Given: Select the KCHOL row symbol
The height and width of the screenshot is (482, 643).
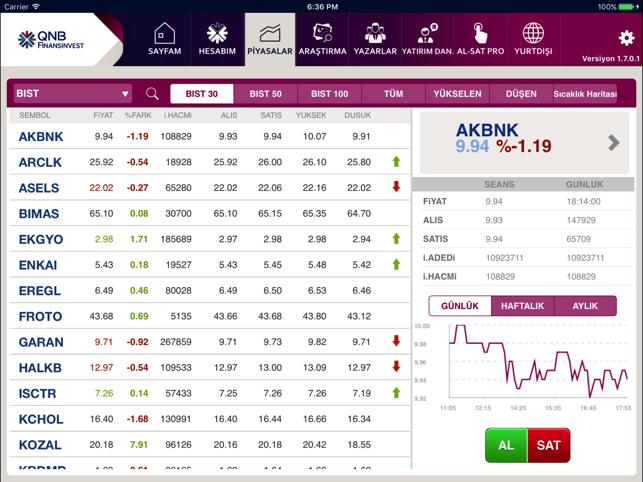Looking at the screenshot, I should pos(41,419).
